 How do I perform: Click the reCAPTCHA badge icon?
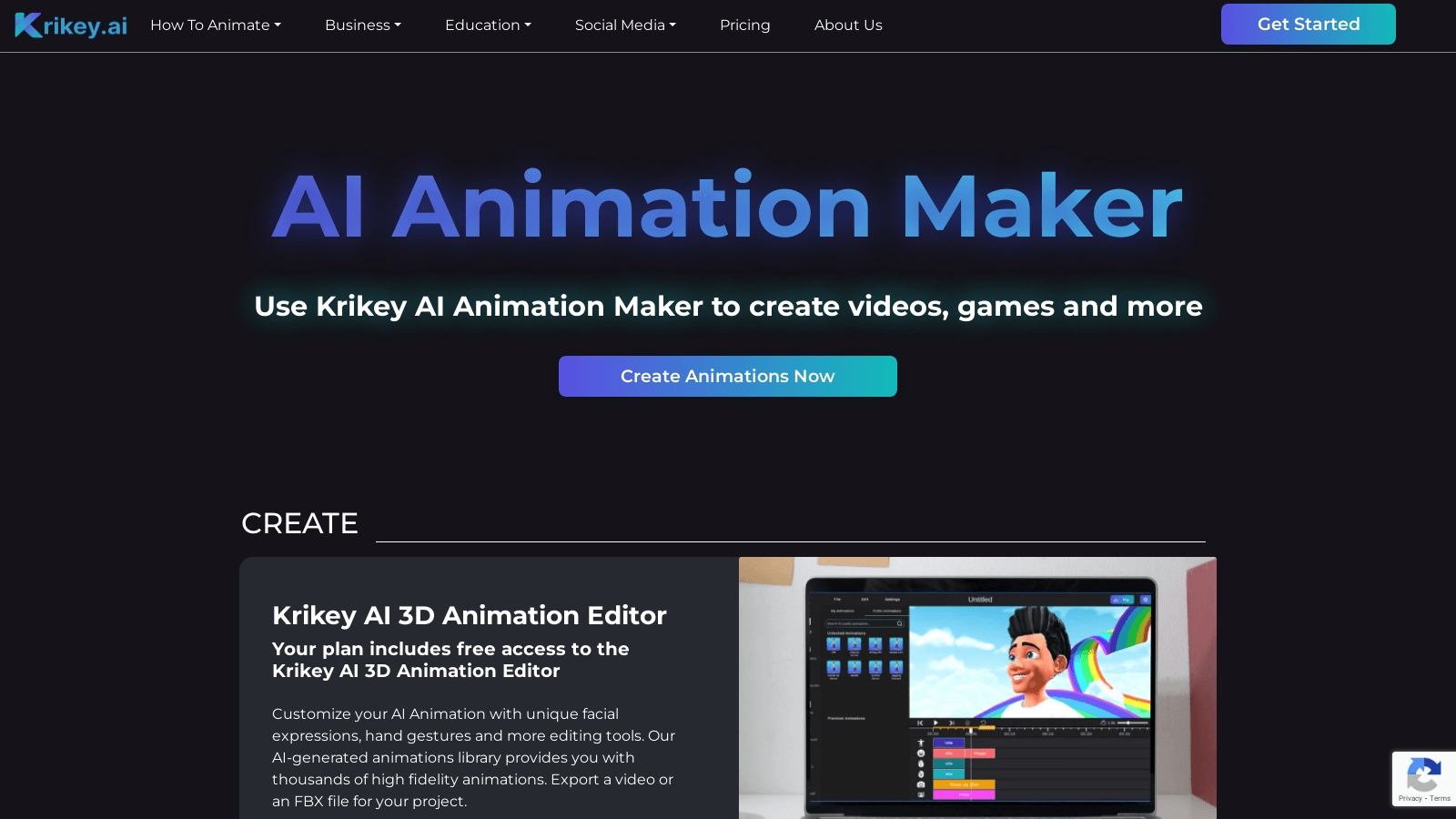pos(1423,774)
